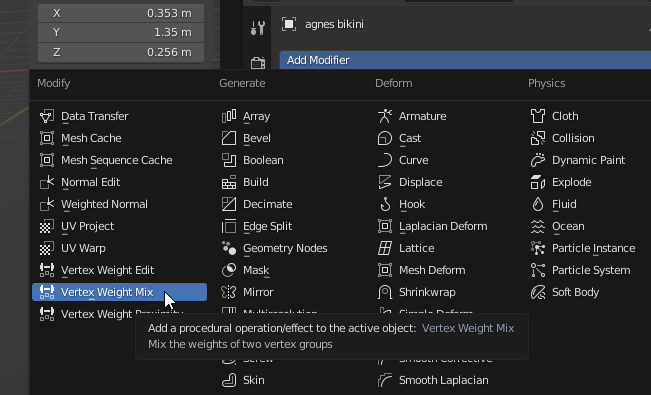
Task: Click the Array modifier icon
Action: click(x=229, y=116)
